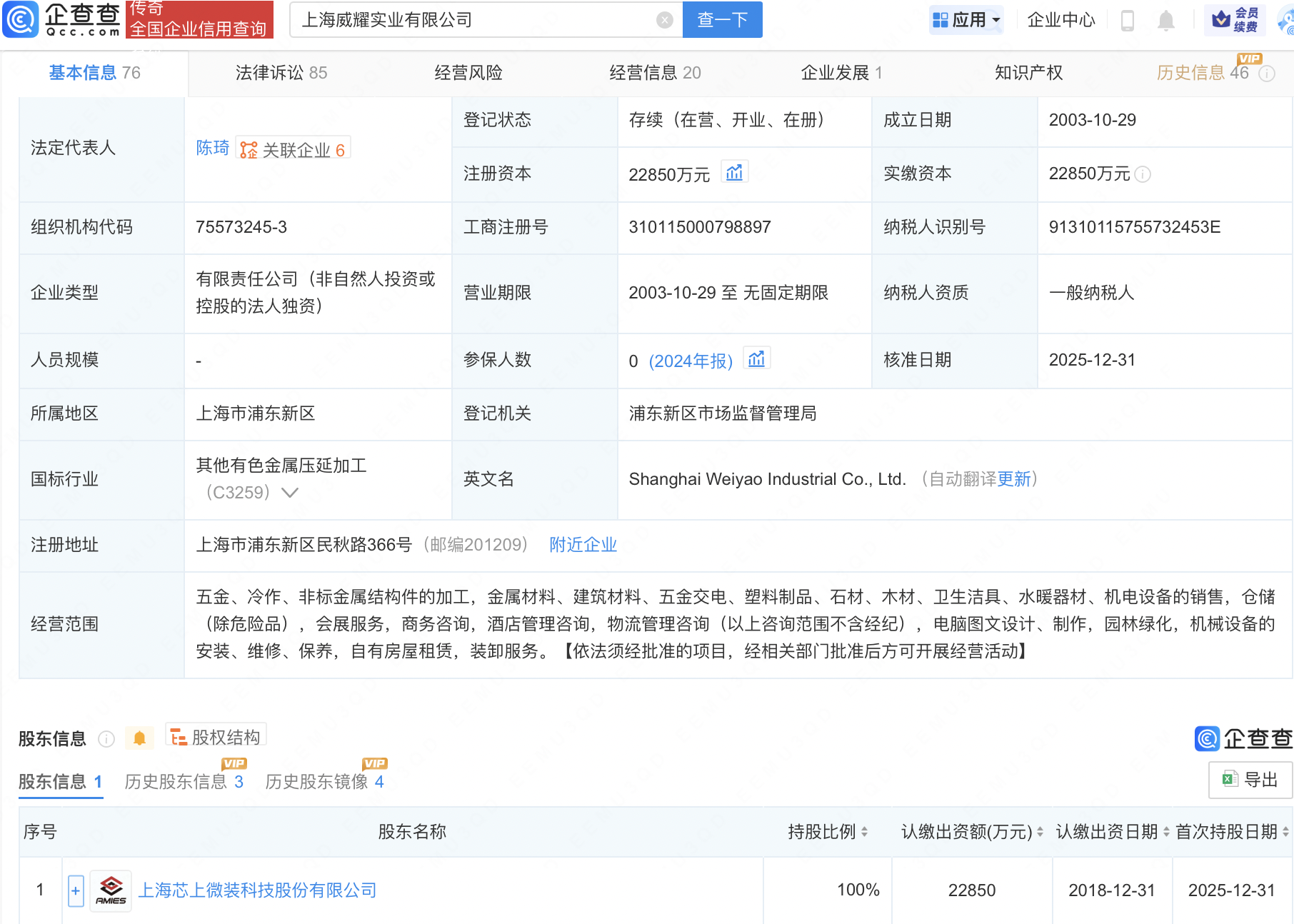
Task: Click the 关联企业 graph icon beside 陈琦
Action: pos(249,149)
